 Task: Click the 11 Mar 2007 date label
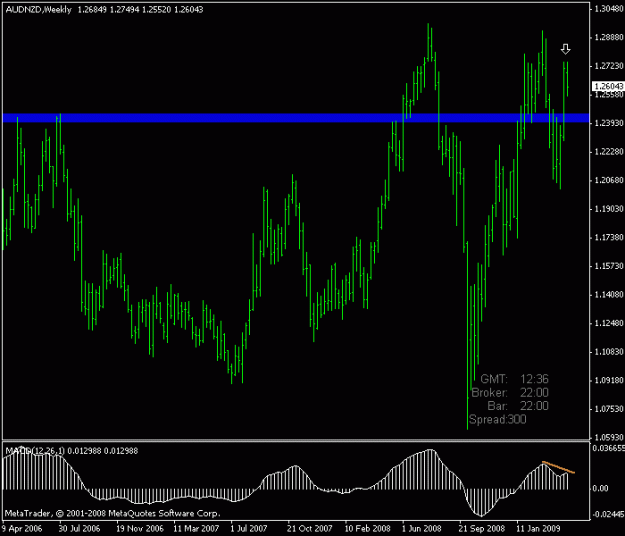(x=196, y=529)
